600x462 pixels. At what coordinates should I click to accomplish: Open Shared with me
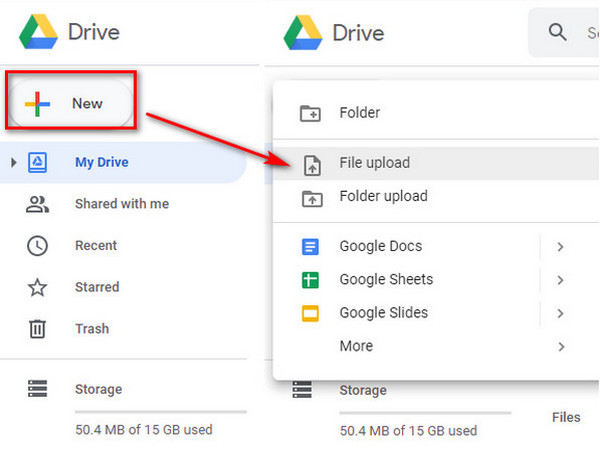(x=122, y=204)
